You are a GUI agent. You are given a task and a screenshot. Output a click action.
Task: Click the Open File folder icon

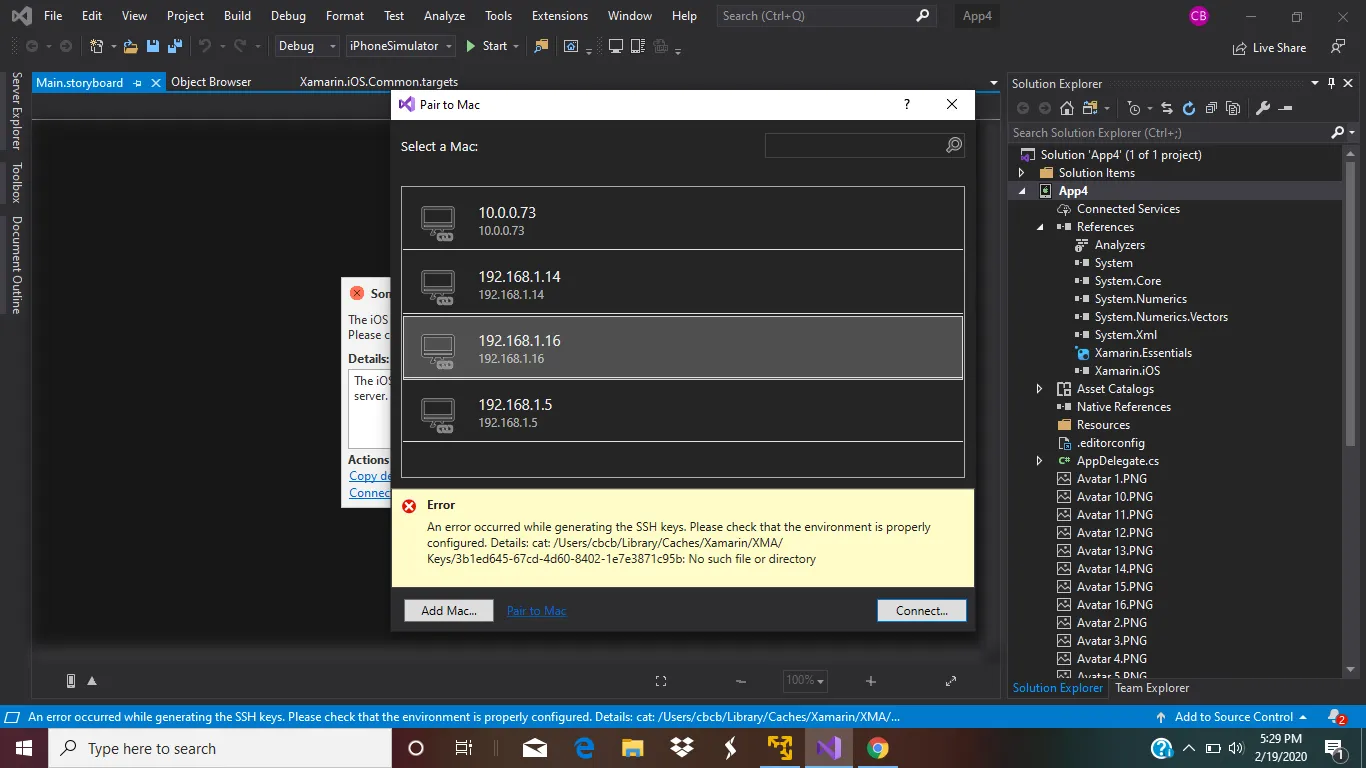coord(130,46)
